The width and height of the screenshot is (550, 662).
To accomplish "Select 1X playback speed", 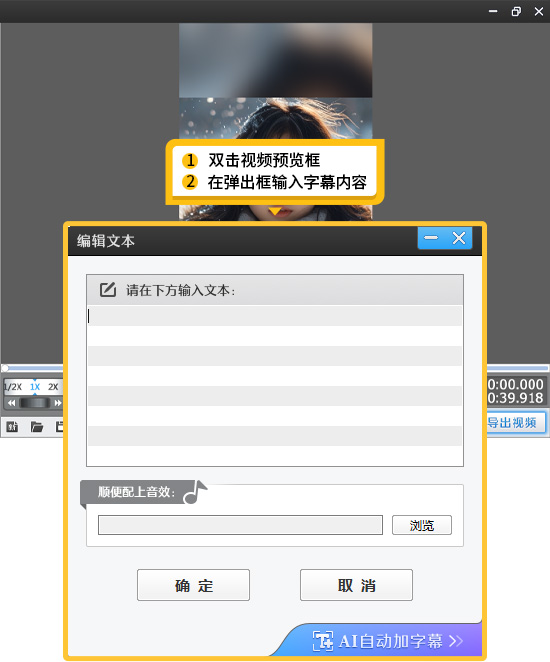I will pos(35,387).
